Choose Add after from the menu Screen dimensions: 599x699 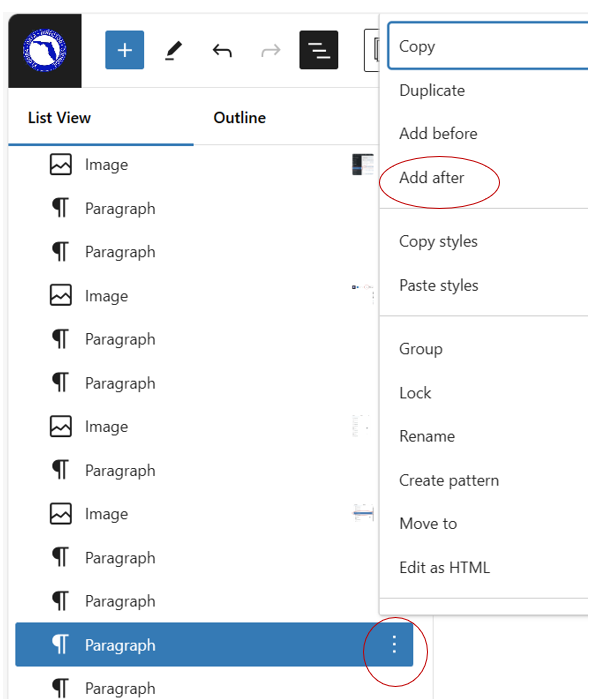tap(431, 177)
